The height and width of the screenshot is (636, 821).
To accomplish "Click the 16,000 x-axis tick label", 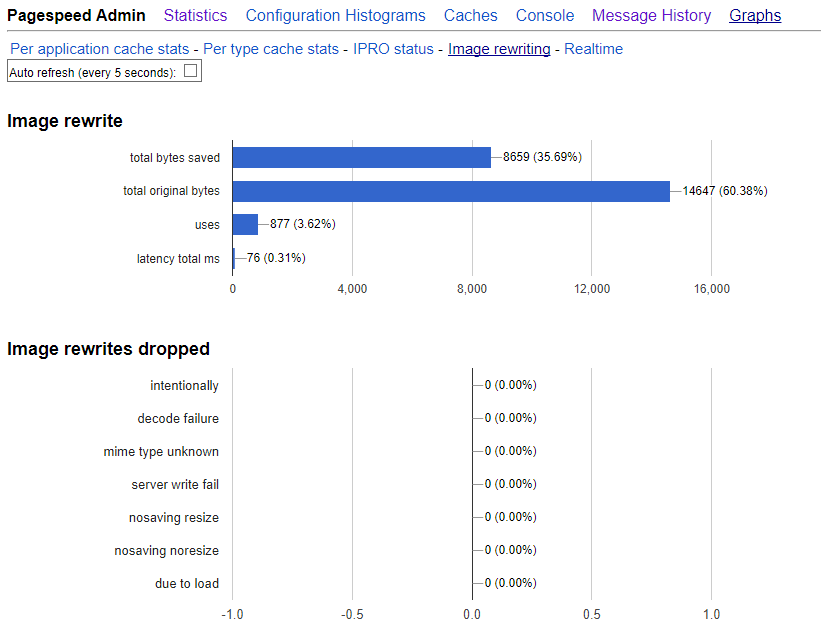I will (x=712, y=289).
